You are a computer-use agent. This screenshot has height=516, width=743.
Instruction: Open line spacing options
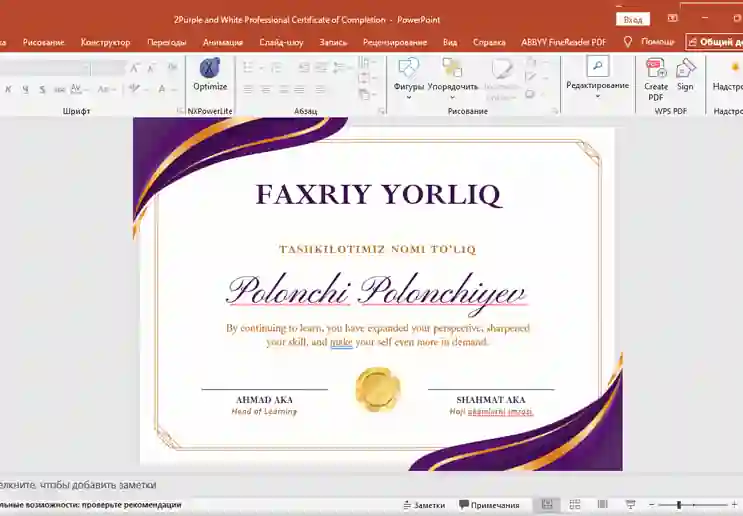click(x=342, y=68)
